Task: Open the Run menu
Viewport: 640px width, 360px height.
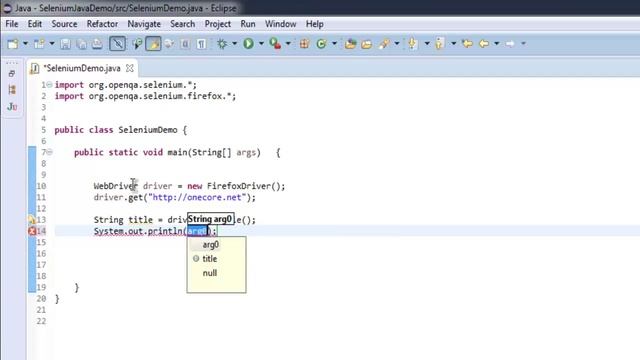Action: coord(248,24)
